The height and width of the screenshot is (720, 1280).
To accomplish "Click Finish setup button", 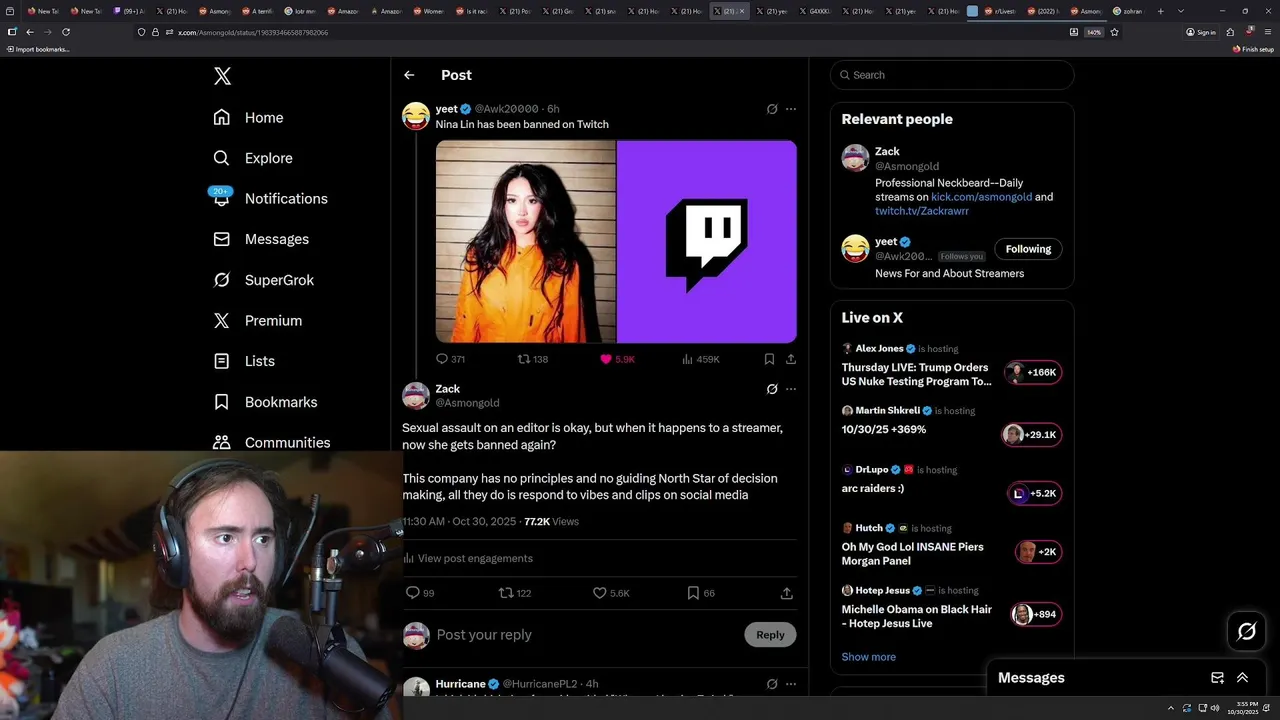I will 1254,49.
